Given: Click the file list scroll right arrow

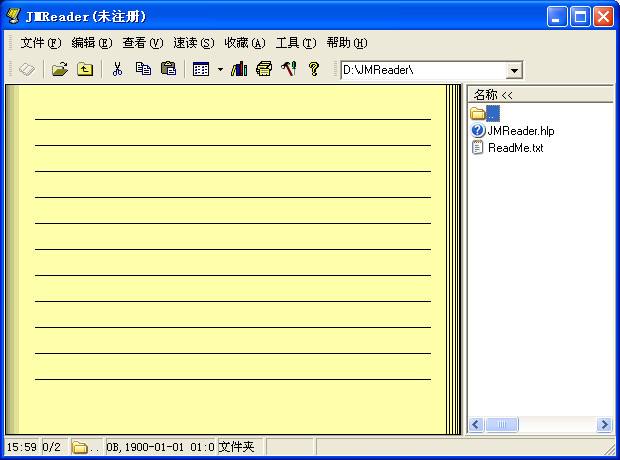Looking at the screenshot, I should pos(604,425).
